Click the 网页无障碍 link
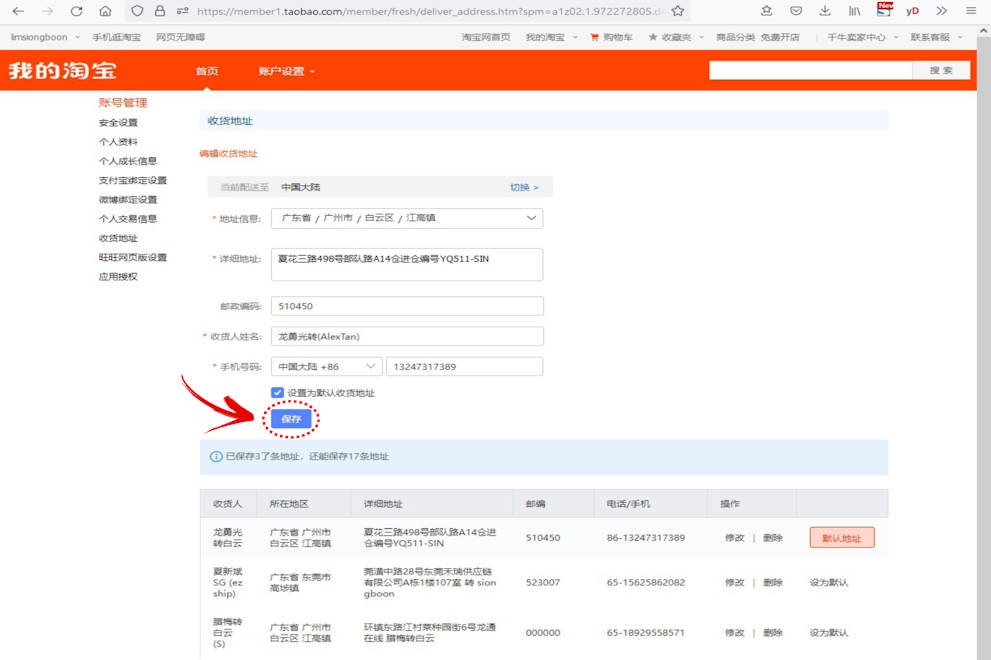This screenshot has height=660, width=991. [181, 37]
